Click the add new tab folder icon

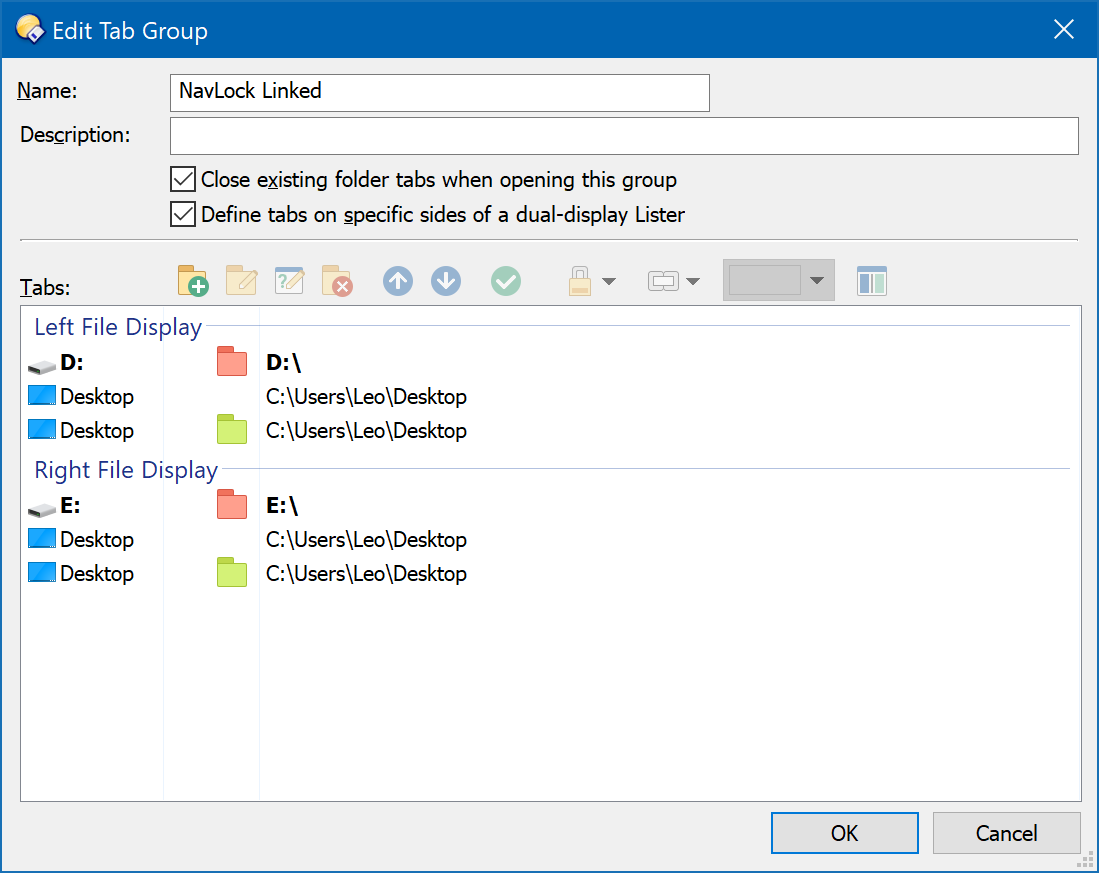(193, 281)
